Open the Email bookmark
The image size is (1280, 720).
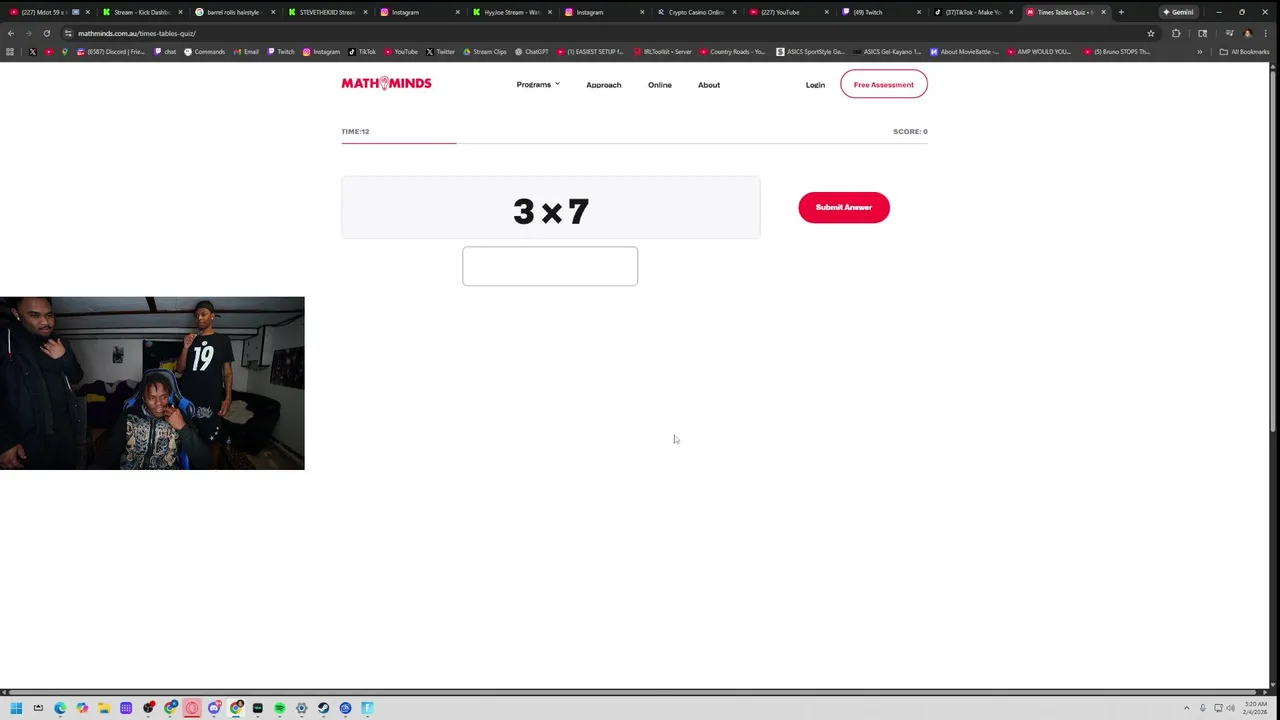[246, 52]
